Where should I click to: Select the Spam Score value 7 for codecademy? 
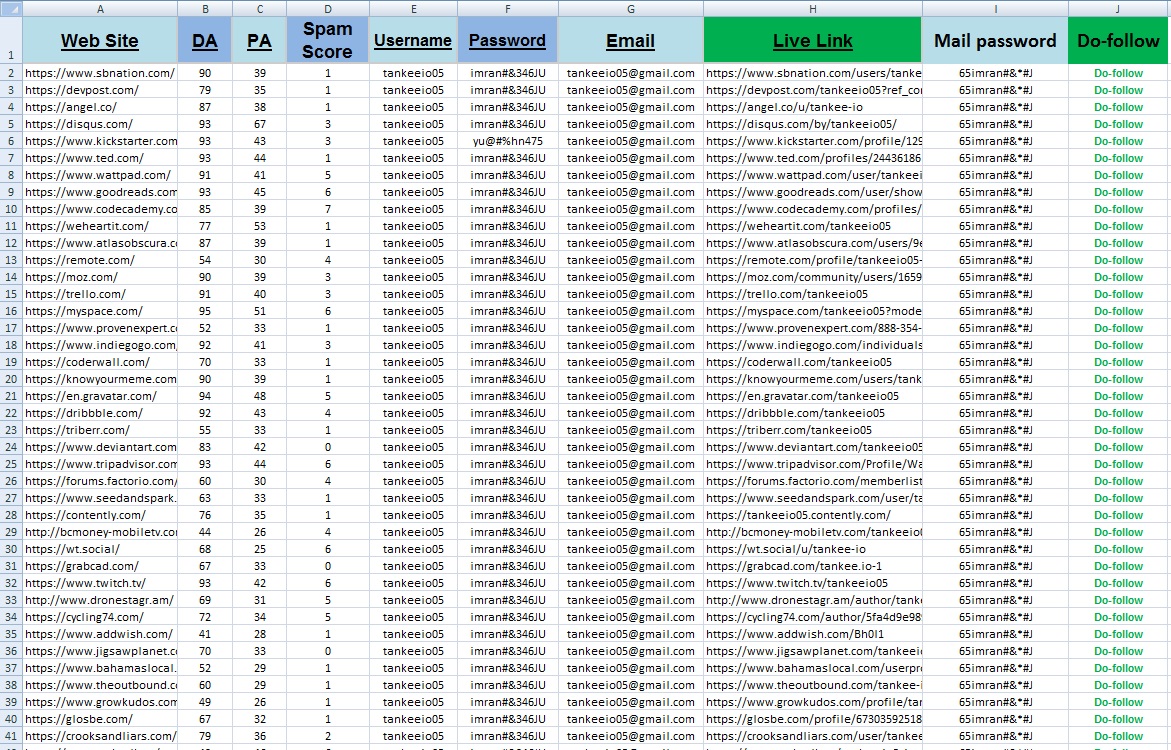[327, 209]
